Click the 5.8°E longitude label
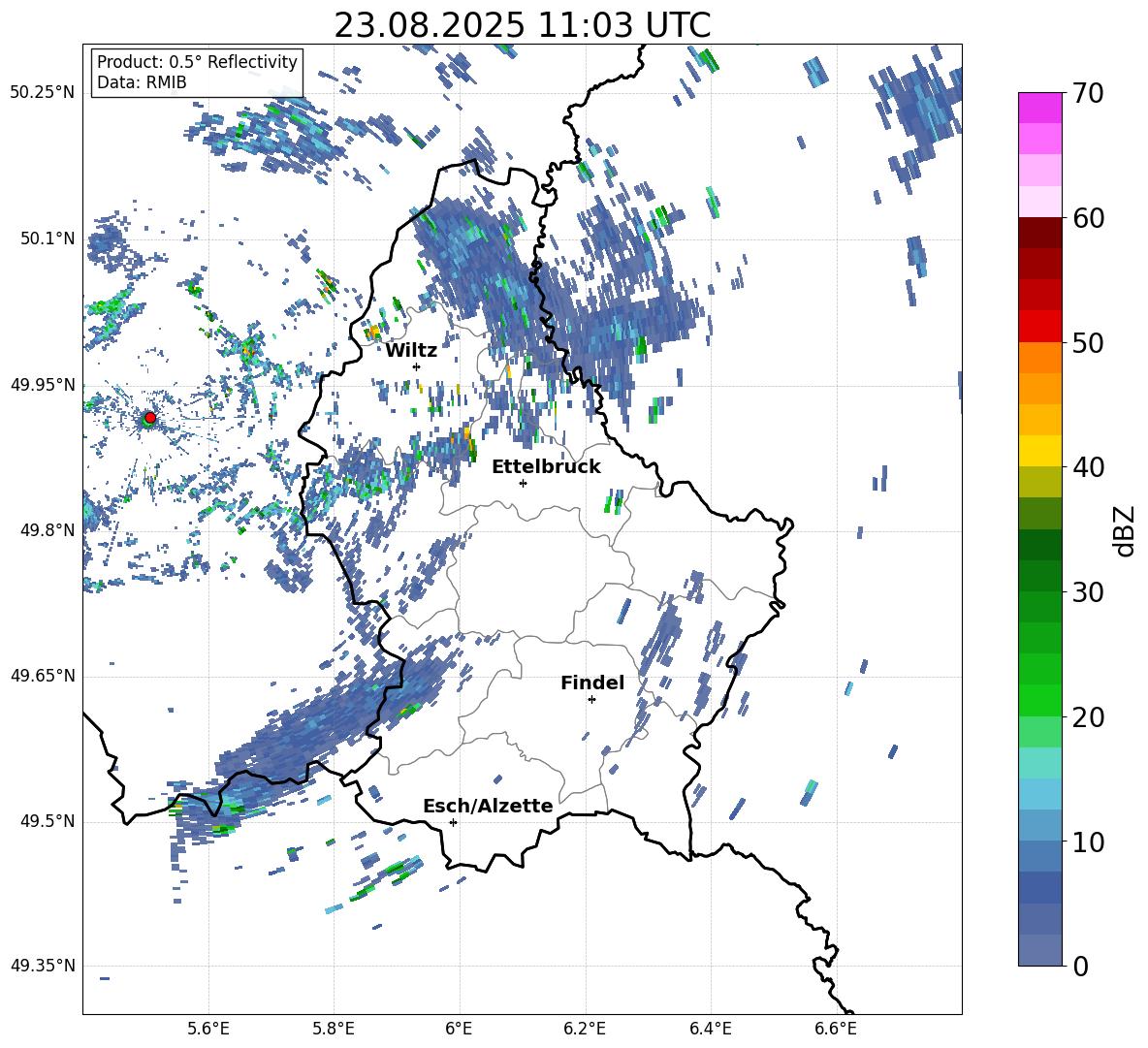 334,1030
